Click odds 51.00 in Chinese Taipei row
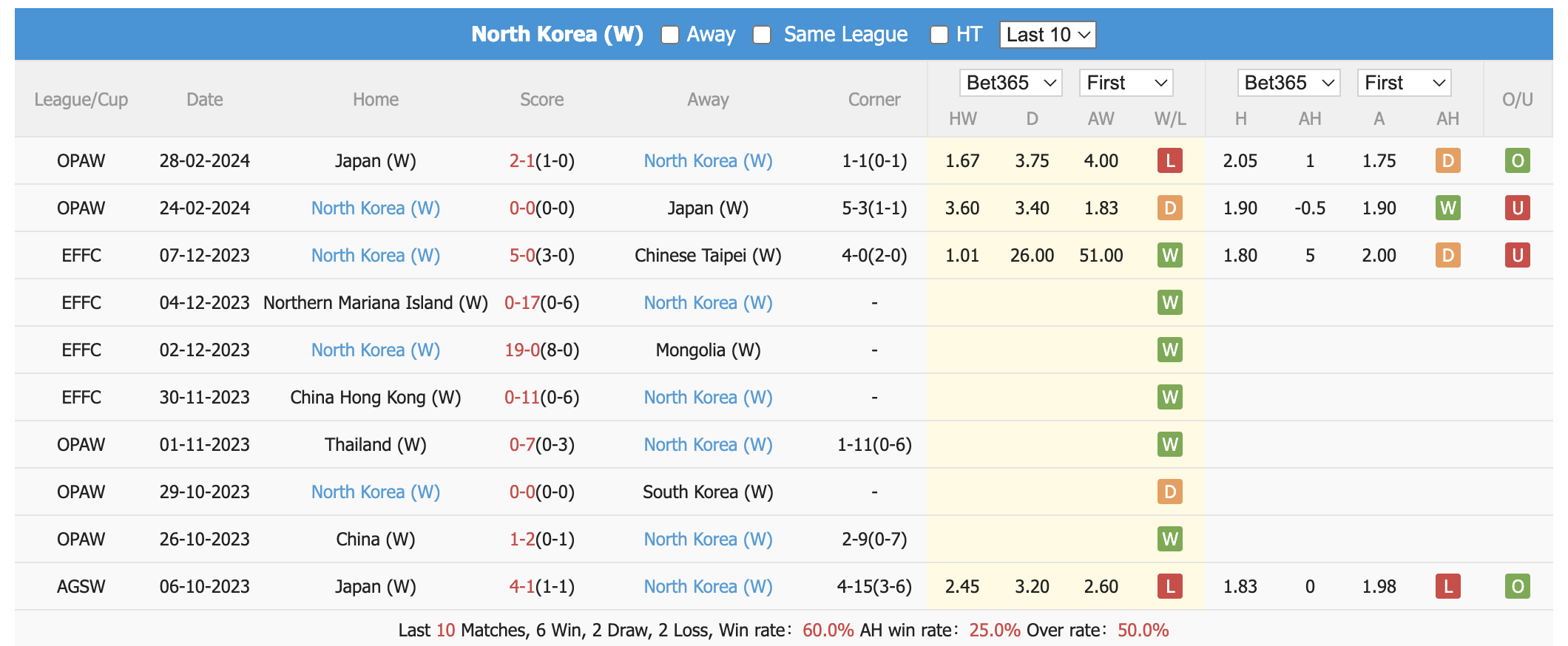Image resolution: width=1568 pixels, height=646 pixels. (1101, 255)
